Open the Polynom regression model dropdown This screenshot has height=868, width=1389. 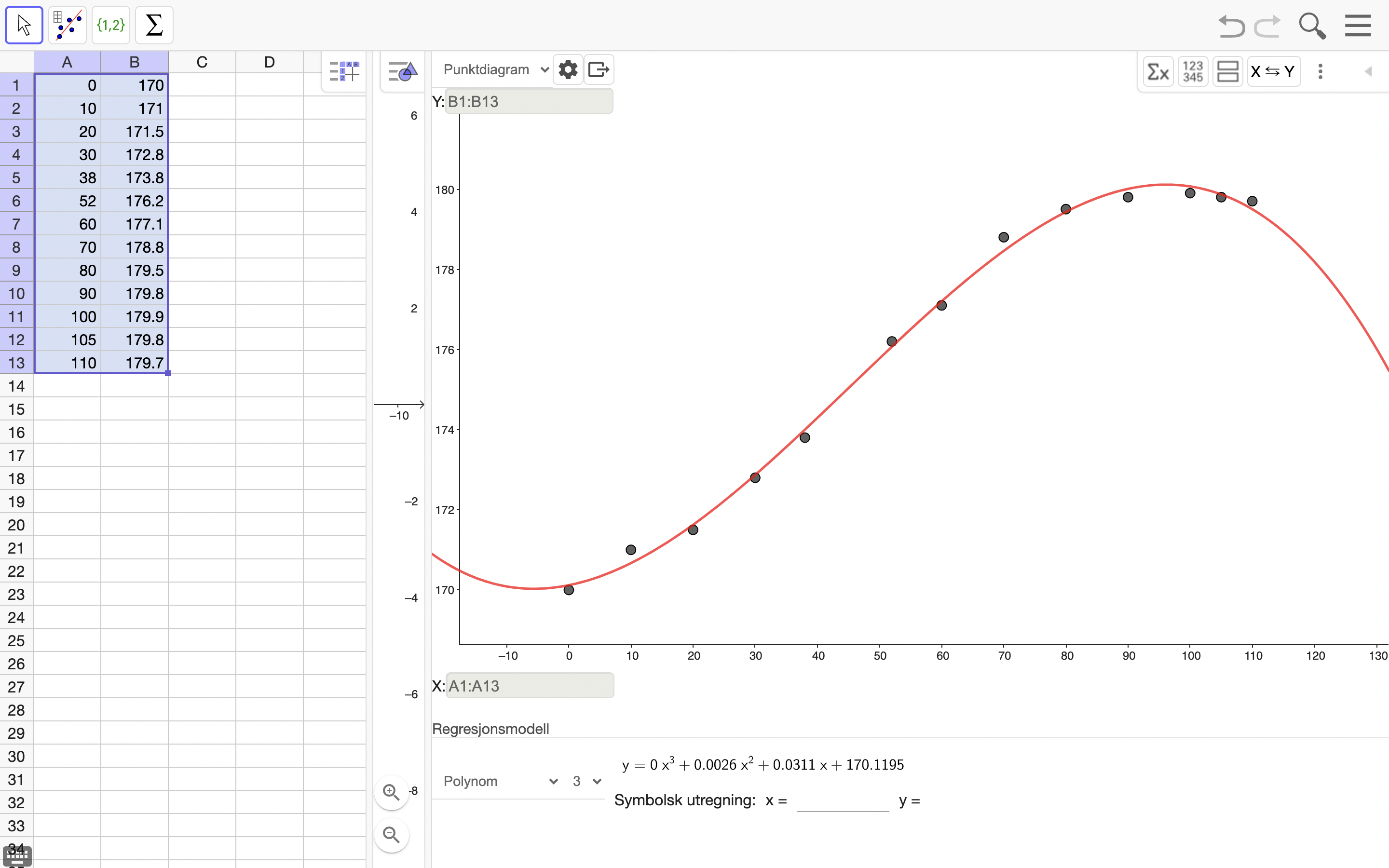(501, 781)
